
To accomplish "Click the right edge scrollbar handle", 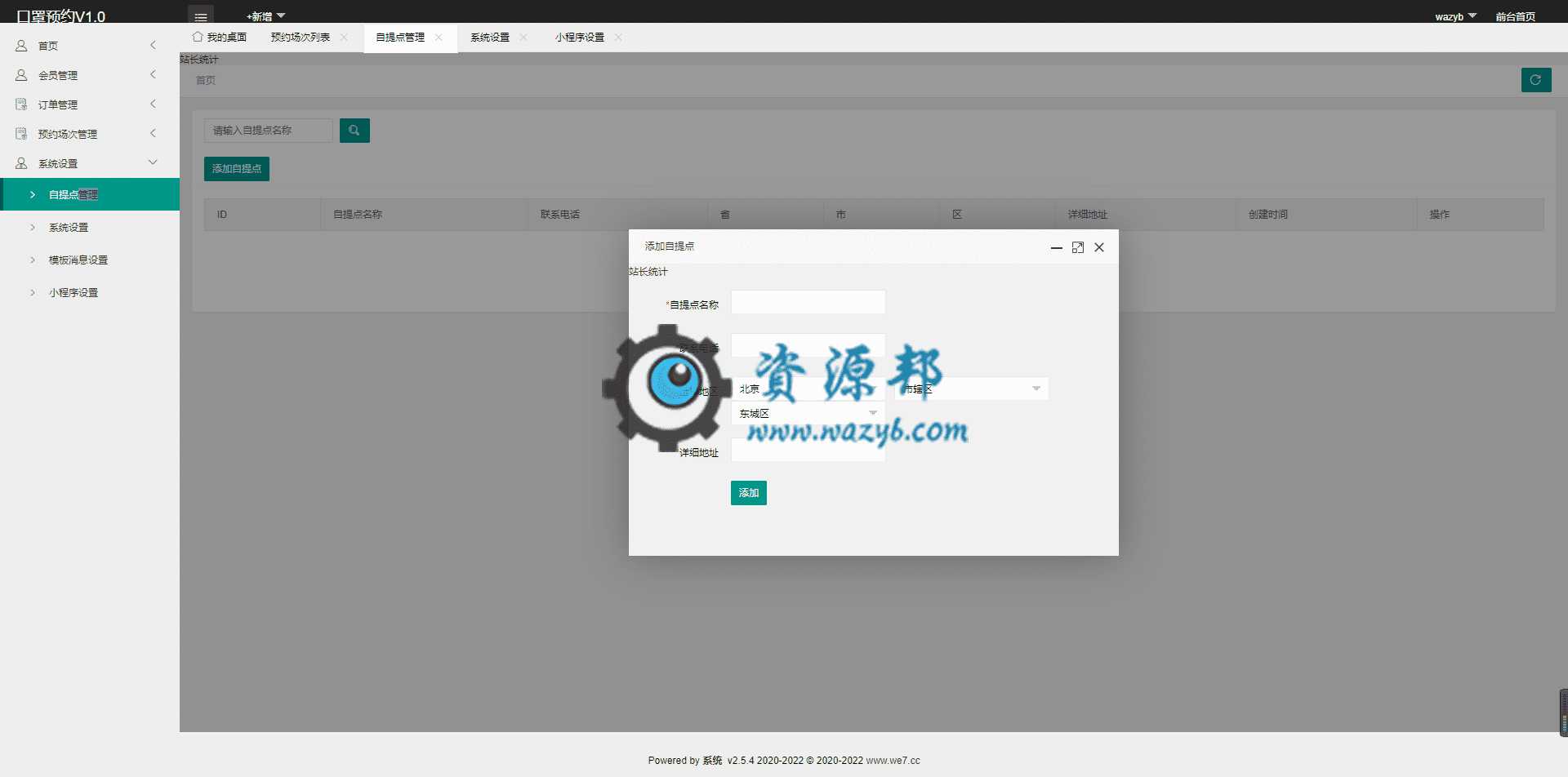I will pyautogui.click(x=1563, y=713).
